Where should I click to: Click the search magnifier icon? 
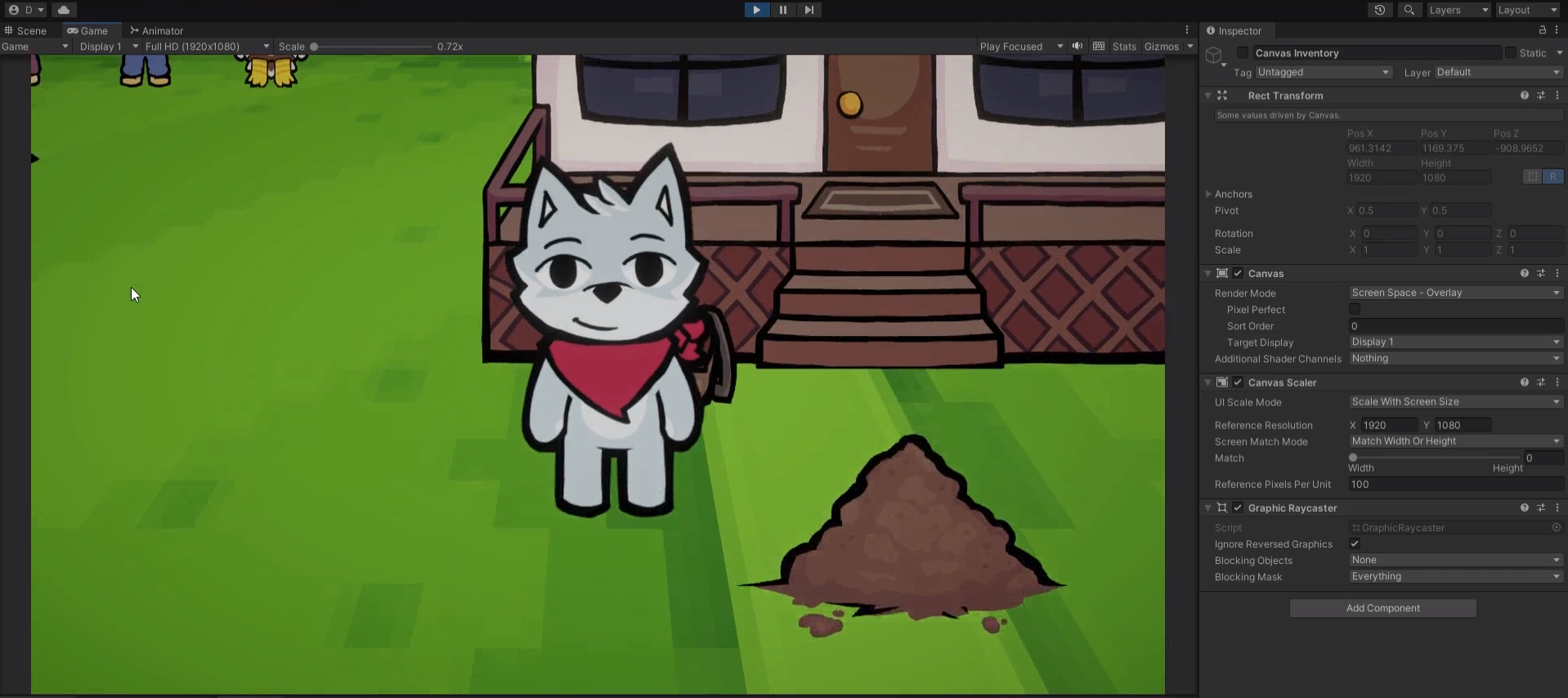1409,10
